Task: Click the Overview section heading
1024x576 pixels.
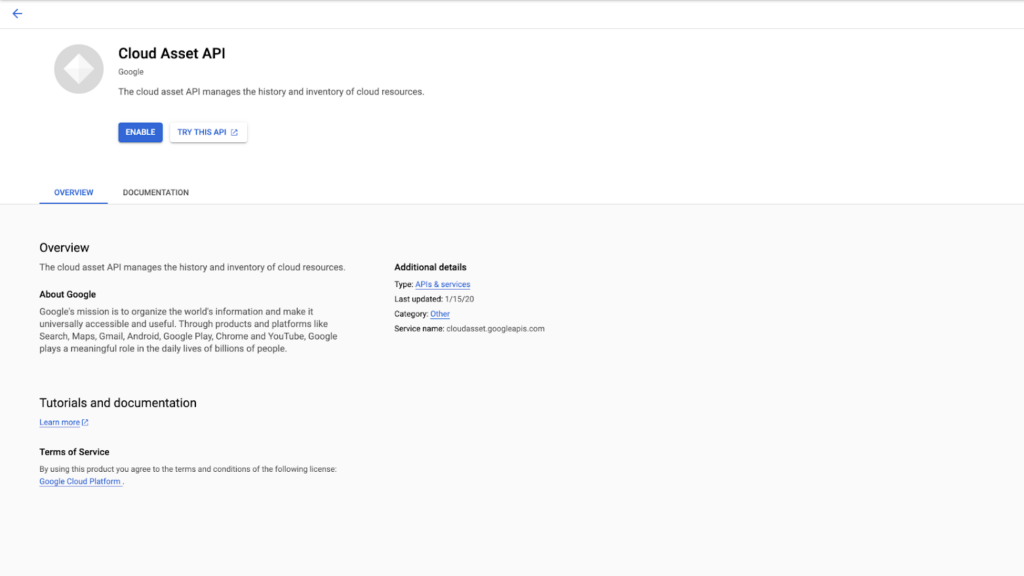Action: [x=64, y=248]
